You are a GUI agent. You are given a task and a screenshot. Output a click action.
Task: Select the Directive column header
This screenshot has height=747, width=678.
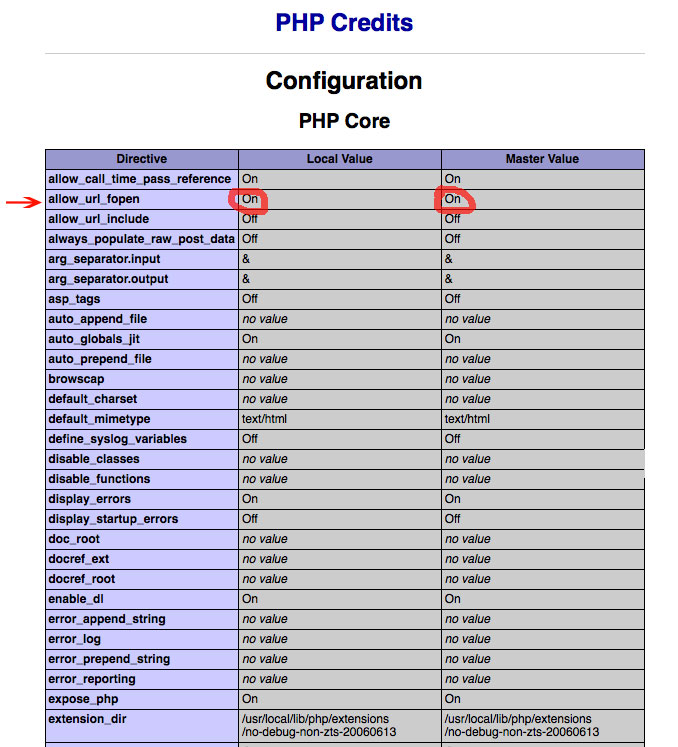[x=142, y=159]
